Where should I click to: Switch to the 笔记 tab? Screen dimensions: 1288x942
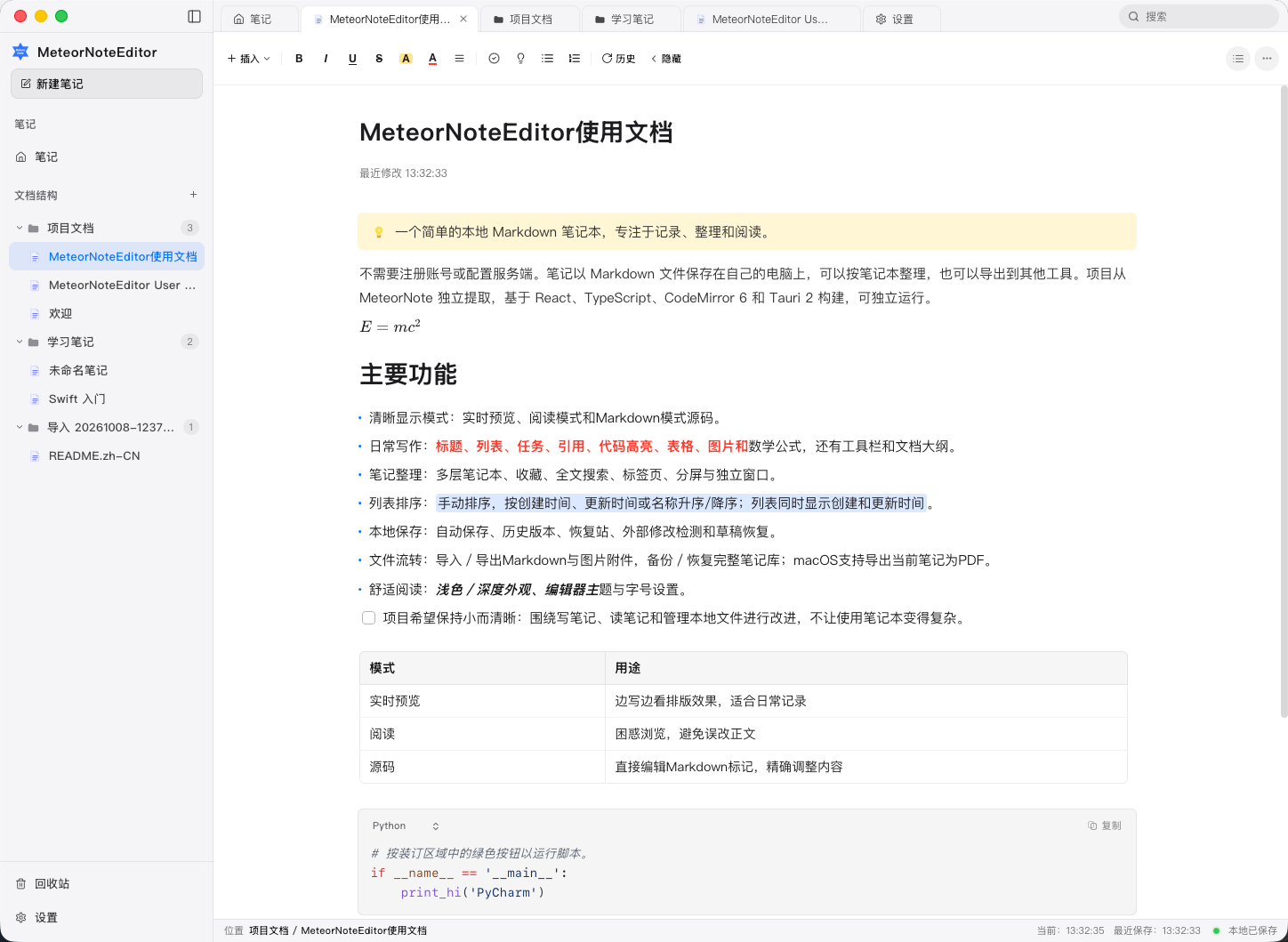click(260, 19)
